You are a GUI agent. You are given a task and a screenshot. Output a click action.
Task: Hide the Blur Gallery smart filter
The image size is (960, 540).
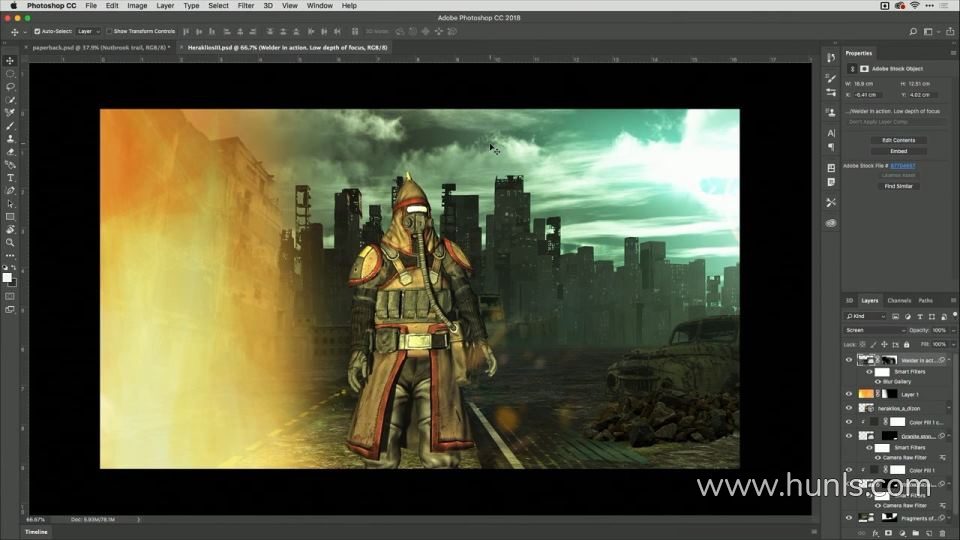pyautogui.click(x=877, y=381)
